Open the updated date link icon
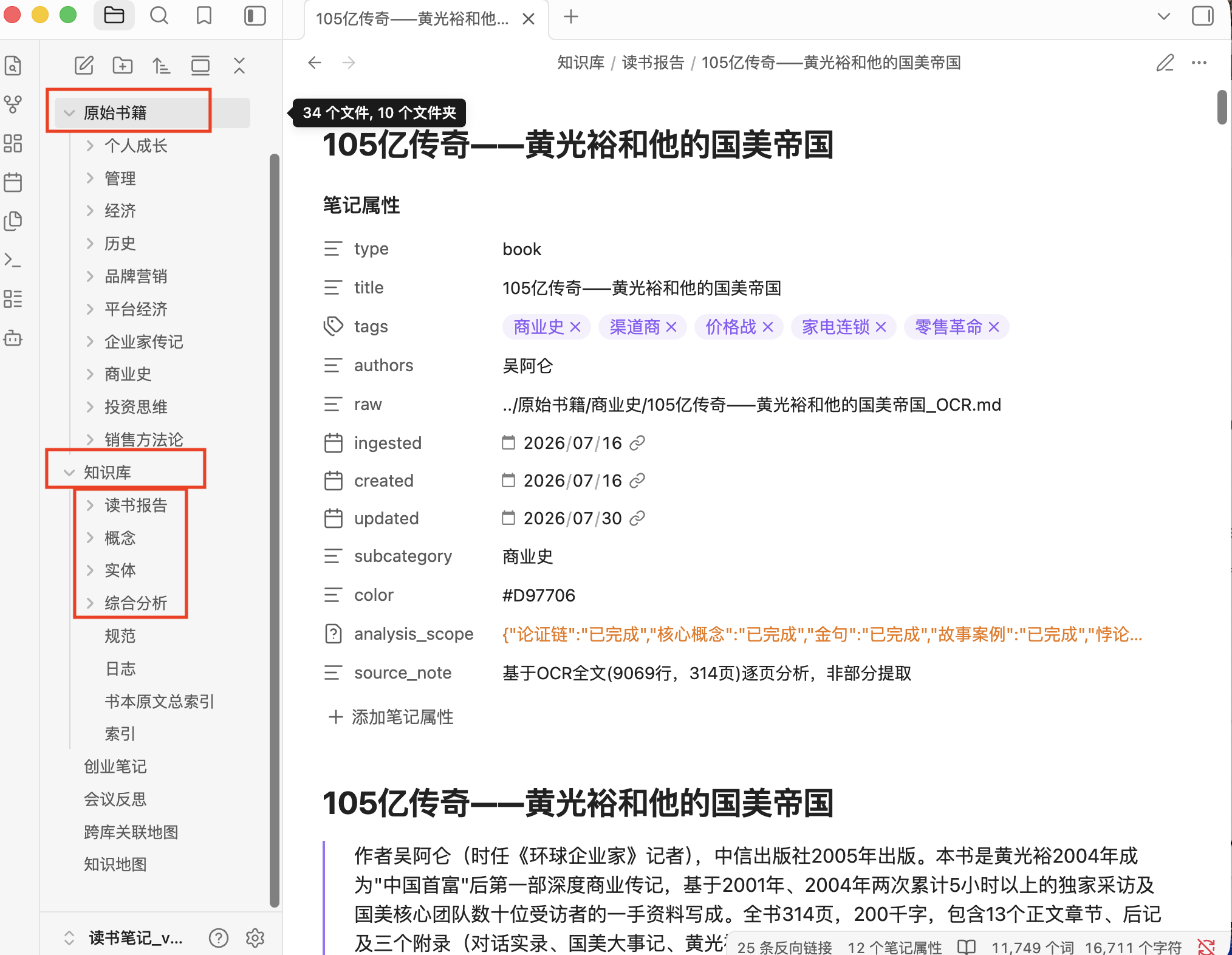The width and height of the screenshot is (1232, 955). 637,519
